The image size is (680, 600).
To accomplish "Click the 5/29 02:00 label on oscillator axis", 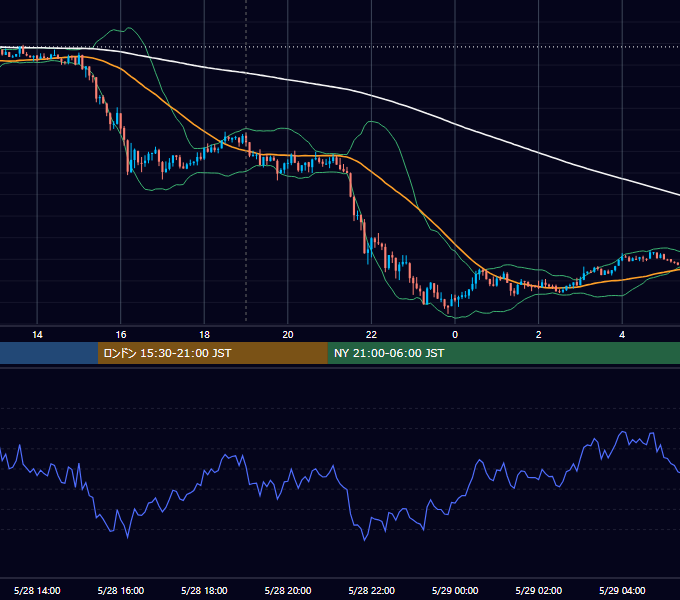I will [539, 590].
